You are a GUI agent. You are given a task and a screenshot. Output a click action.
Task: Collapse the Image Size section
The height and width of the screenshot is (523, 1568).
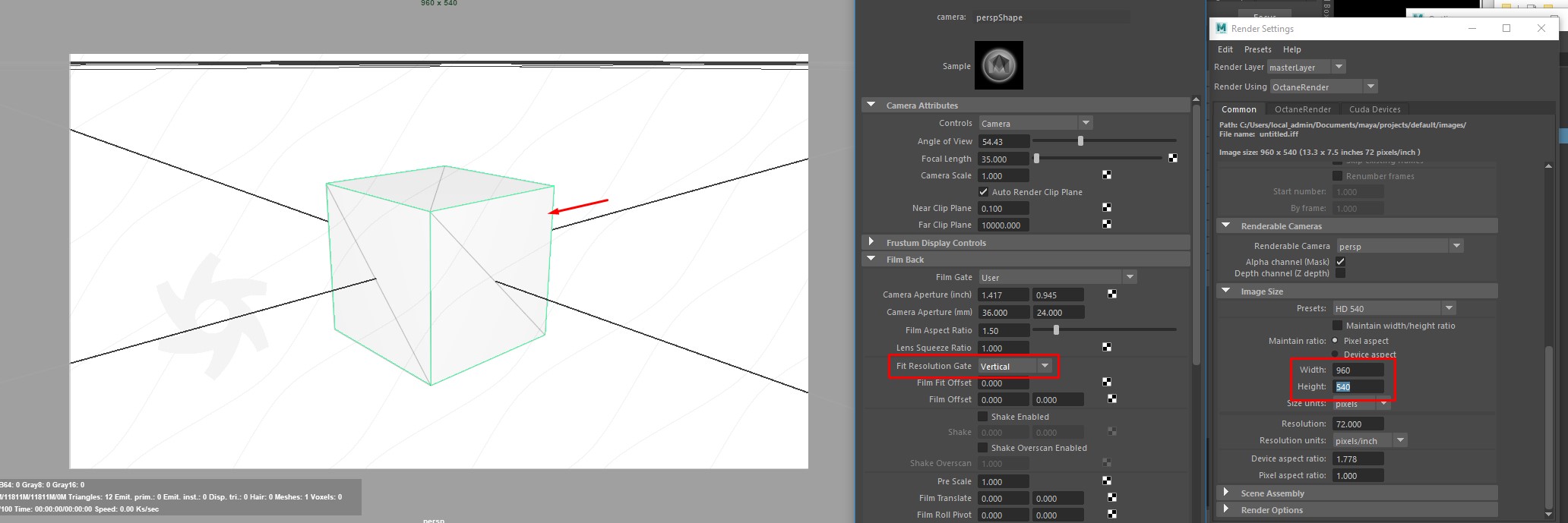coord(1225,291)
